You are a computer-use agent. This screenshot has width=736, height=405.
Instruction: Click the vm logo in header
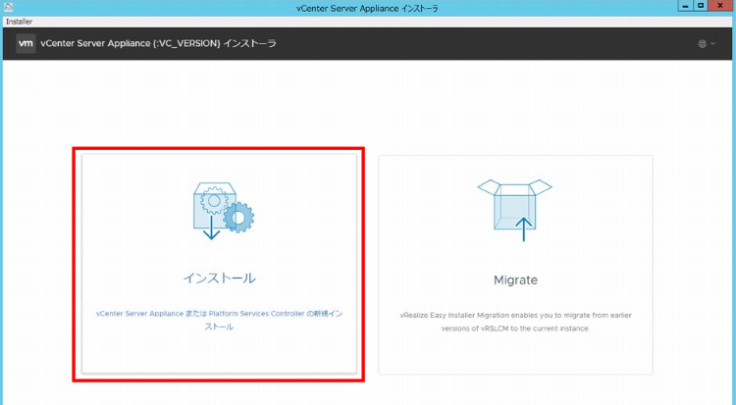(x=26, y=44)
